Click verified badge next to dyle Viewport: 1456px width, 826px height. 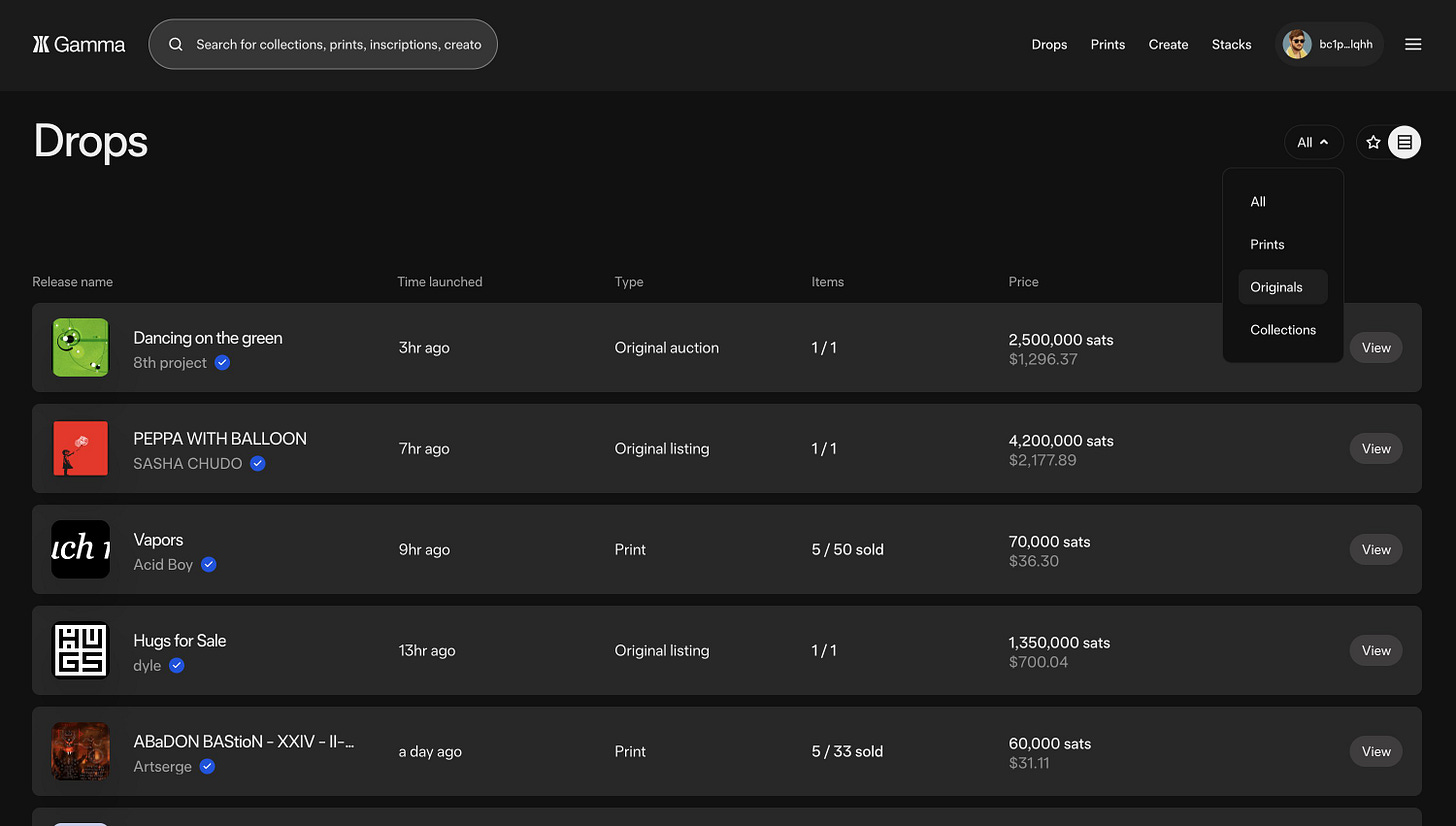coord(176,666)
